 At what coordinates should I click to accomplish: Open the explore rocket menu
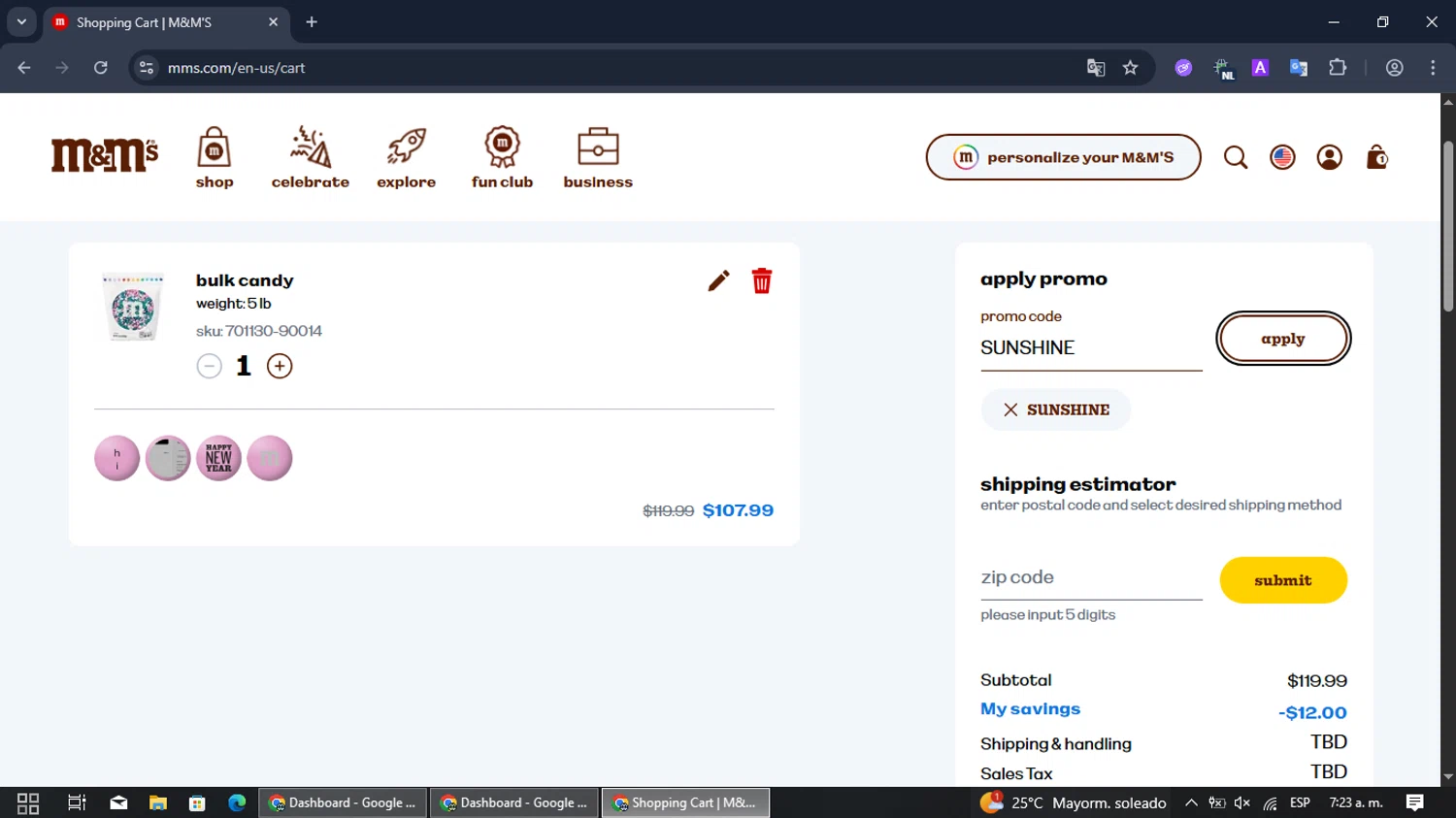click(406, 157)
